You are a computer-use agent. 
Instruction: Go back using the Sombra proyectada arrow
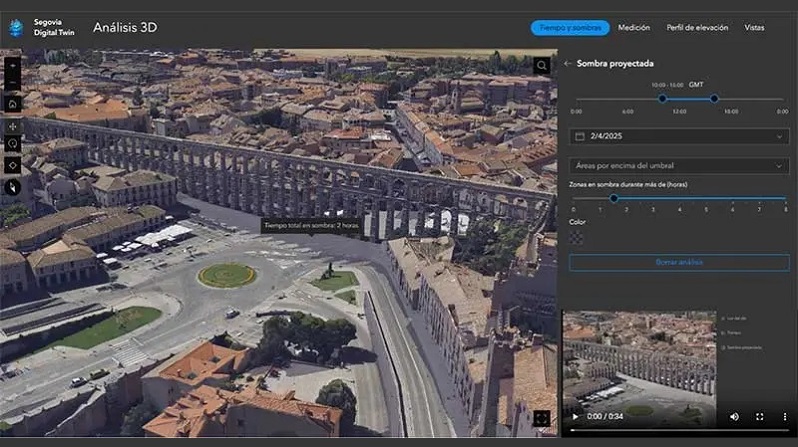(x=568, y=64)
